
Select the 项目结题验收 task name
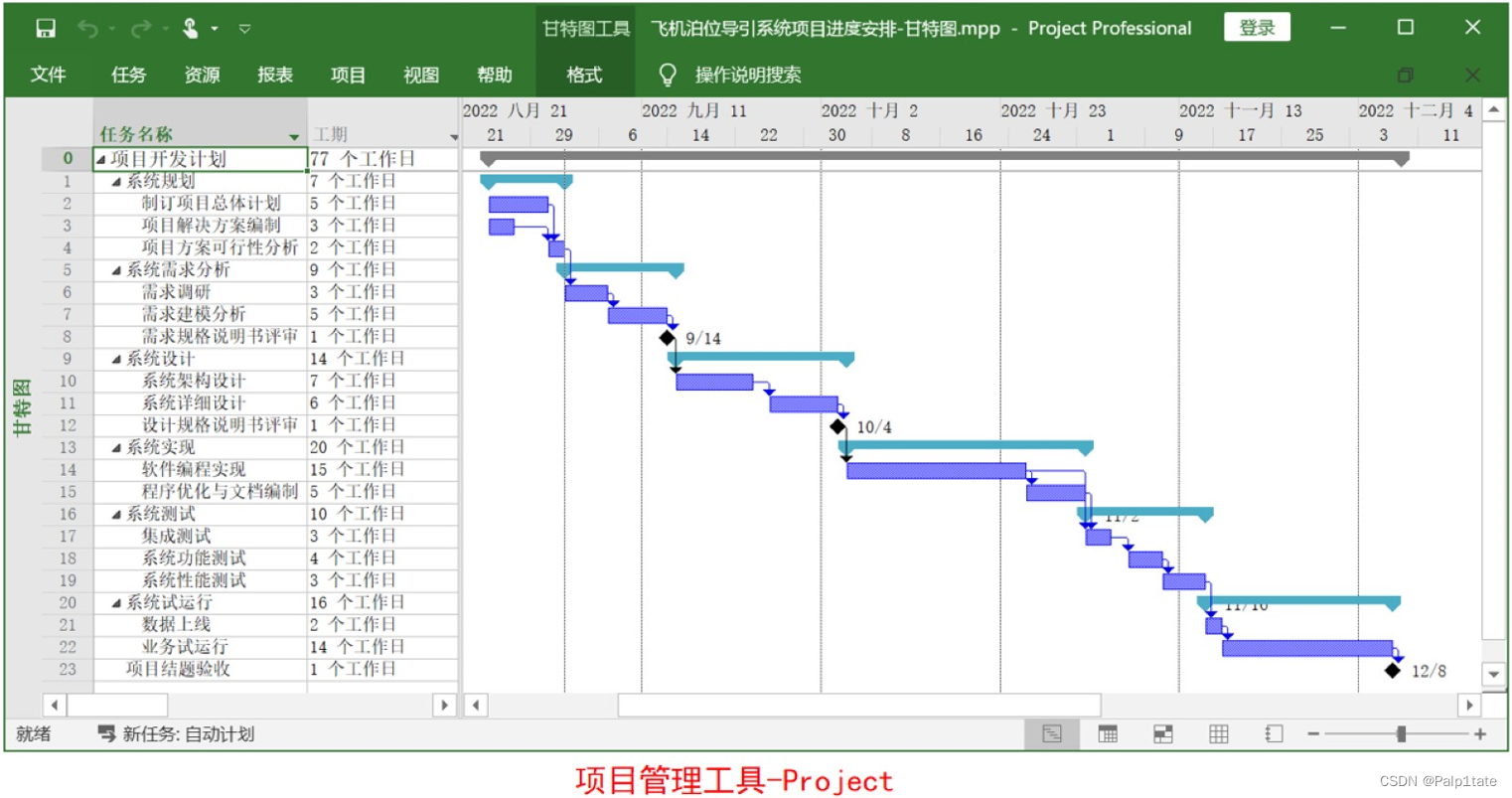pos(178,669)
